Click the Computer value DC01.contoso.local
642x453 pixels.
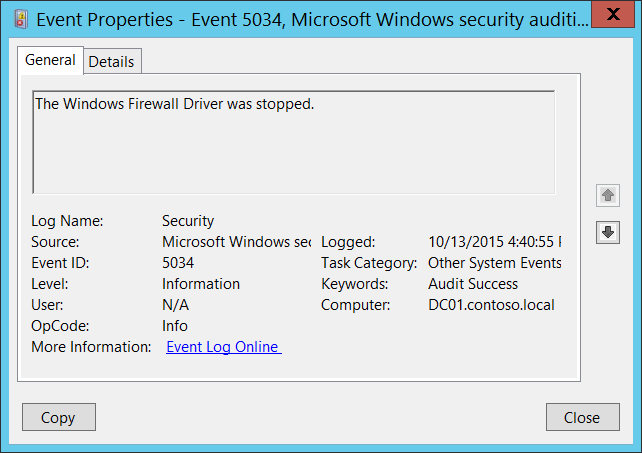pyautogui.click(x=490, y=305)
